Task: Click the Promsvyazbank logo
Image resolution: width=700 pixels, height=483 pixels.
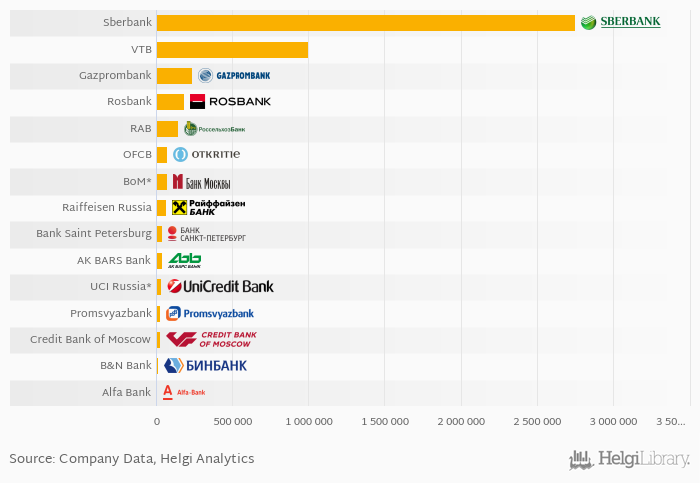Action: pos(210,313)
